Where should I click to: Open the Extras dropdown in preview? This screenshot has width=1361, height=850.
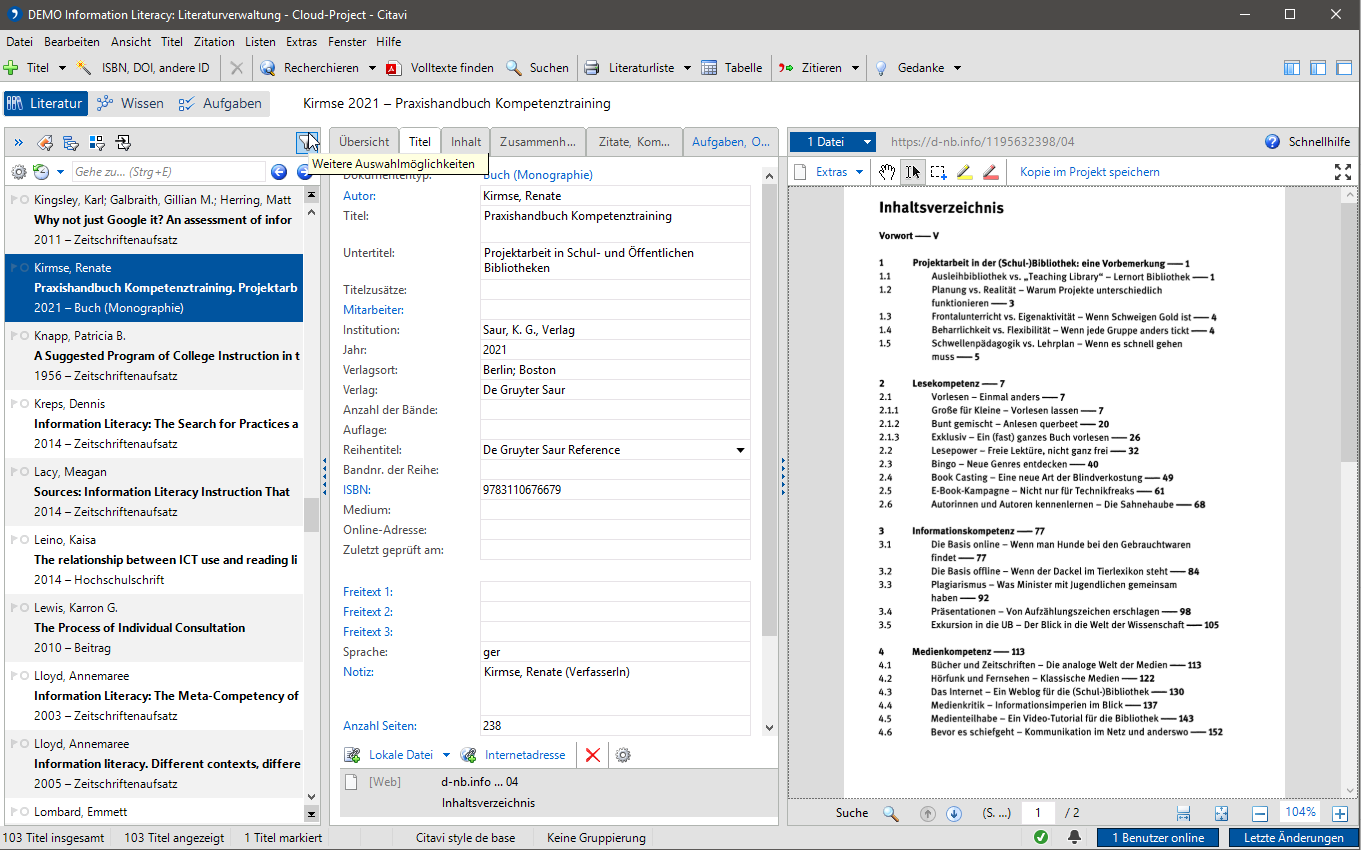pyautogui.click(x=839, y=172)
